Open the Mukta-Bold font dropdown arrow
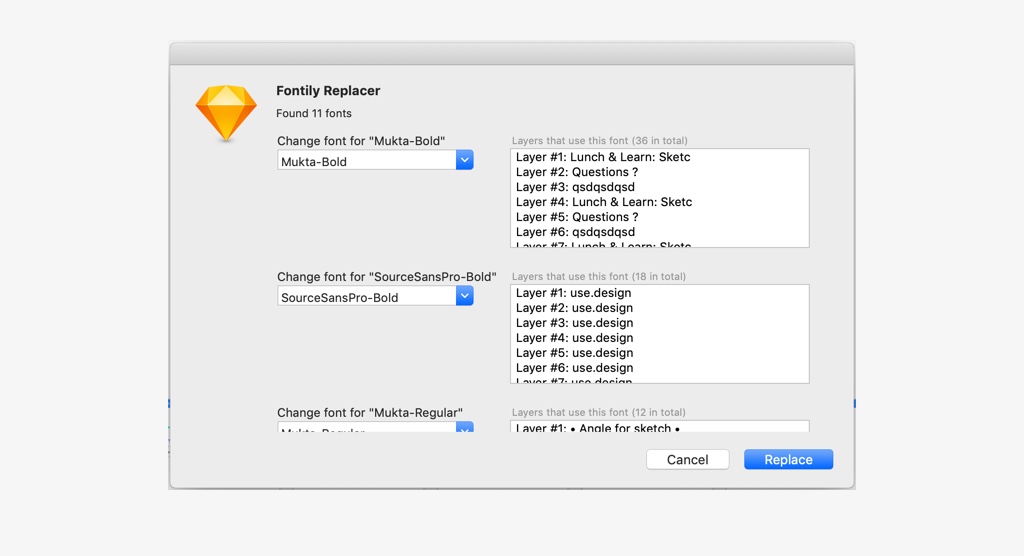Screen dimensions: 1024x556 coord(464,160)
